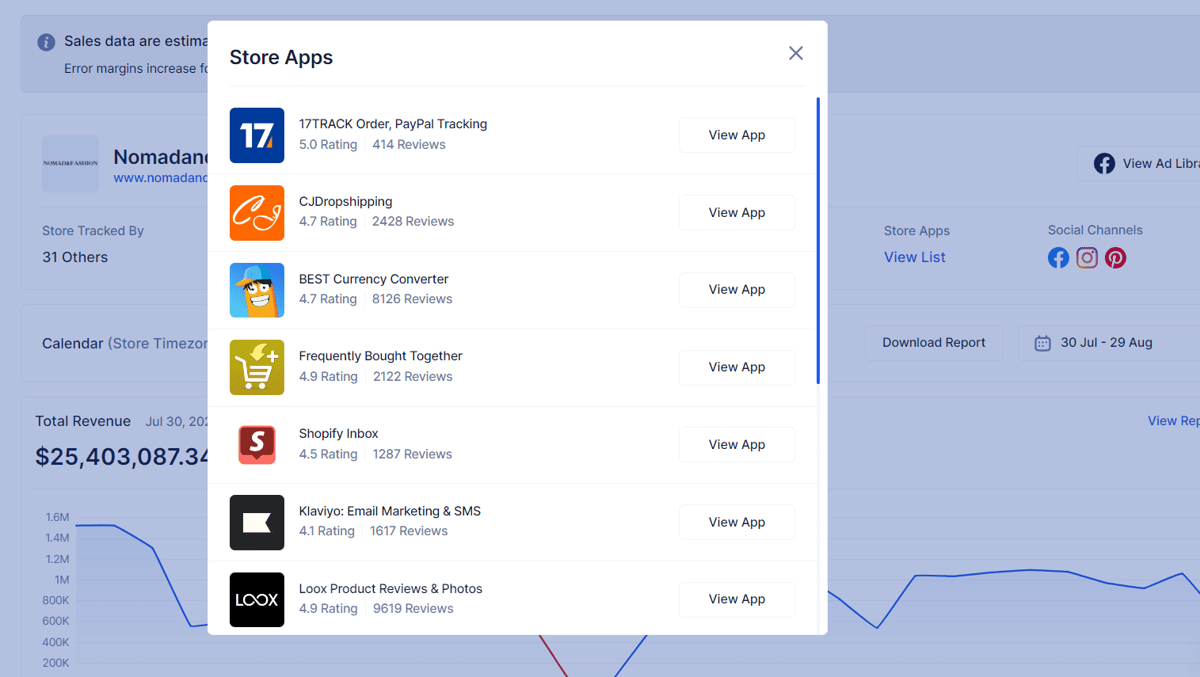Click the Loox Product Reviews & Photos name

click(x=391, y=588)
